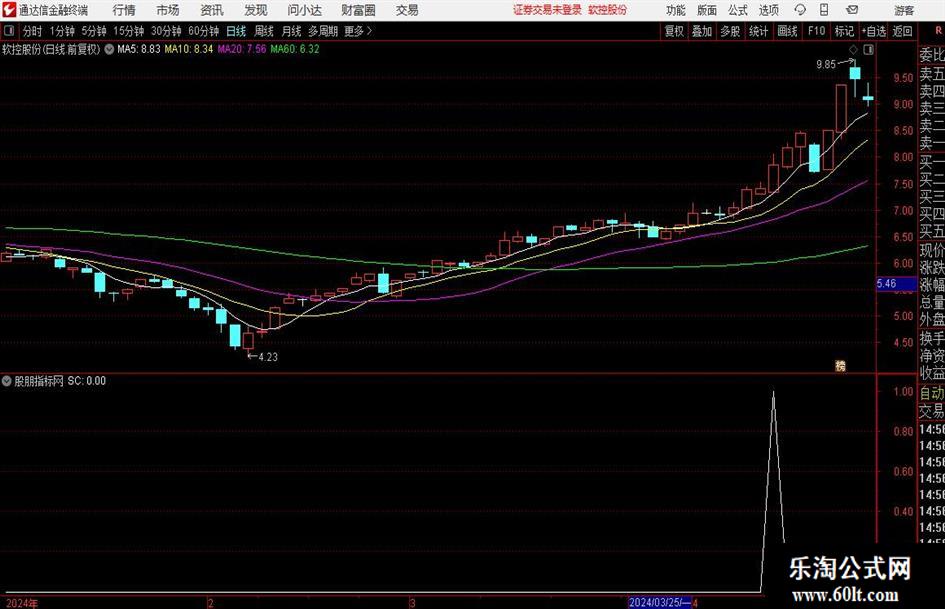Click the 游客 user account label
The height and width of the screenshot is (609, 945).
[x=904, y=10]
